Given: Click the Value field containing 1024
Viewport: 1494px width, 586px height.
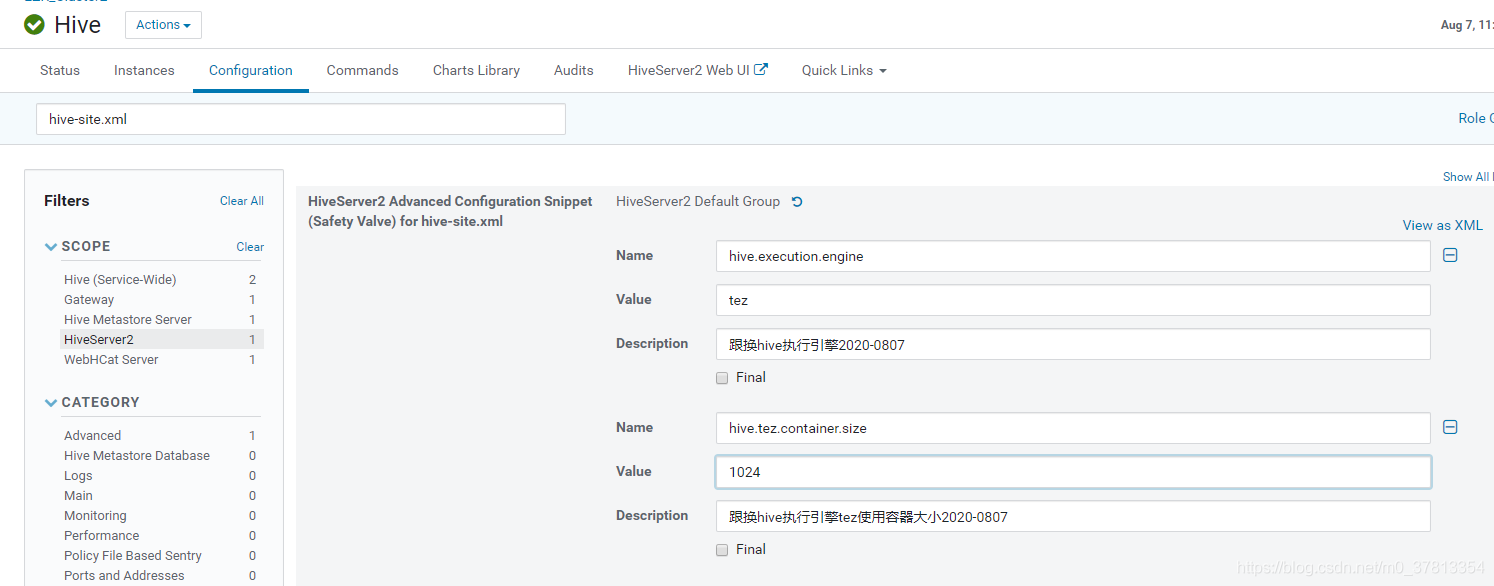Looking at the screenshot, I should pos(1072,472).
